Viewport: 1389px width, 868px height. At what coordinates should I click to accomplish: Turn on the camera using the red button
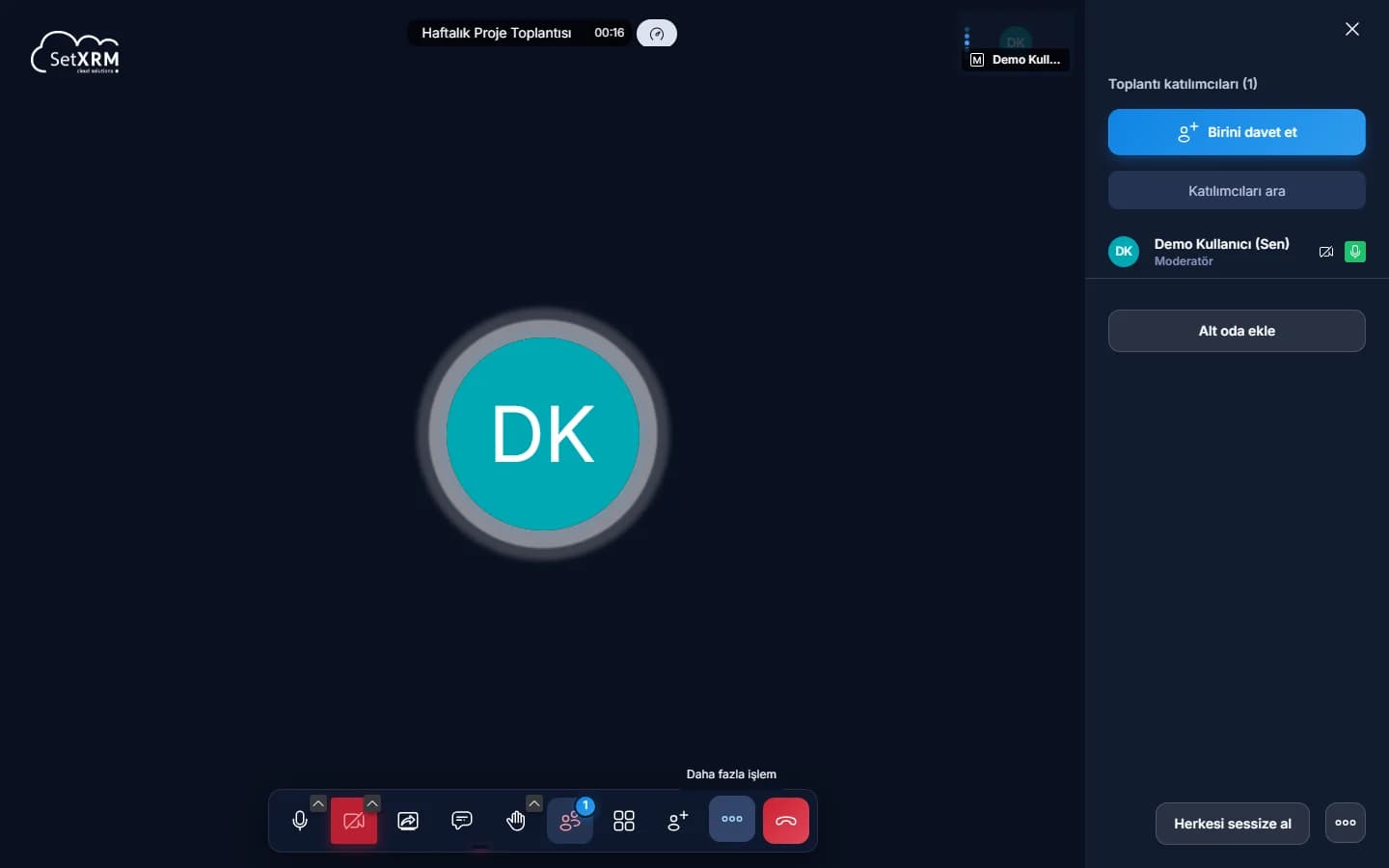[x=354, y=821]
